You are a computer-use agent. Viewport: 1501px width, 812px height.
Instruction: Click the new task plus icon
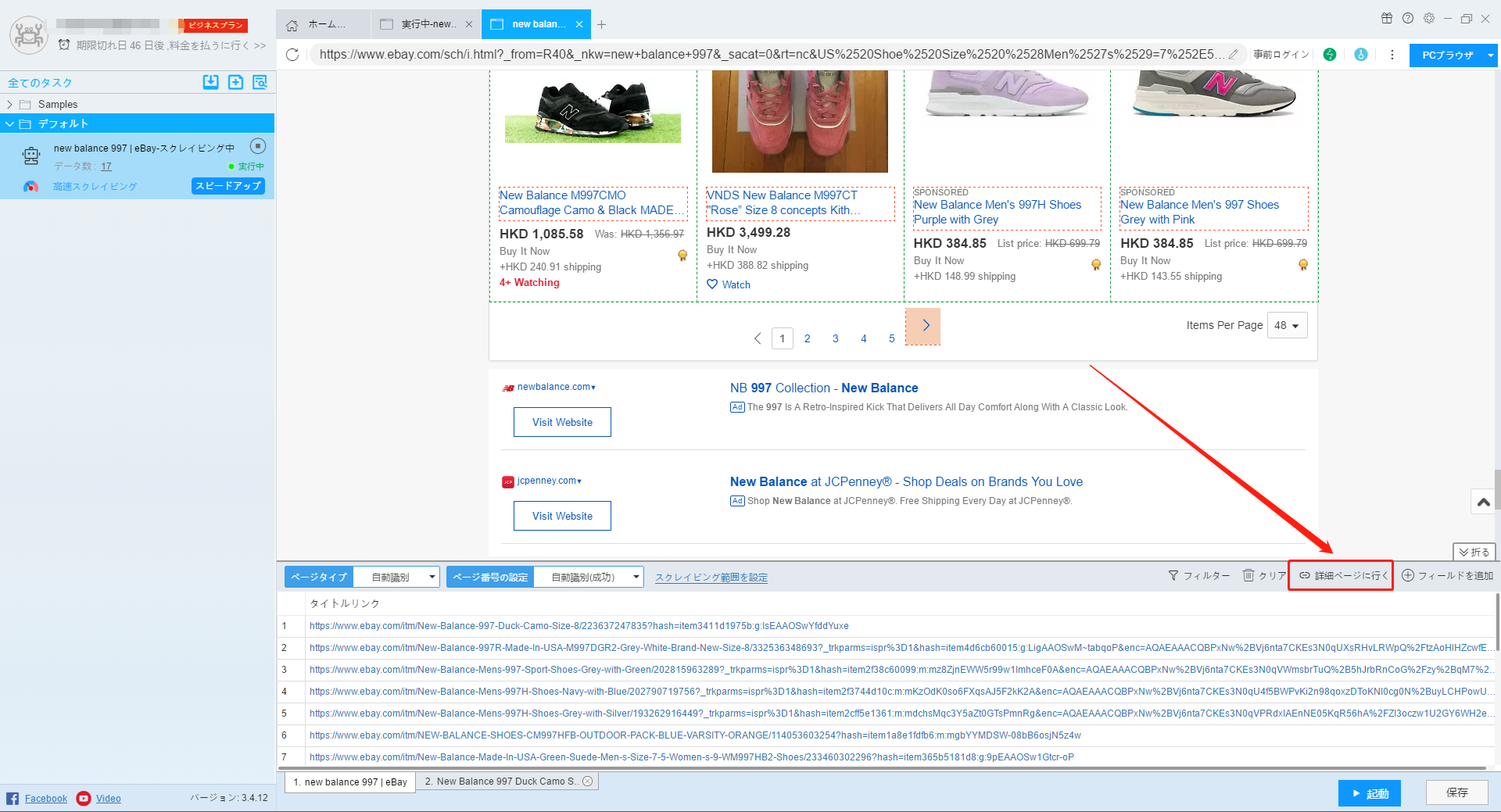pyautogui.click(x=235, y=82)
